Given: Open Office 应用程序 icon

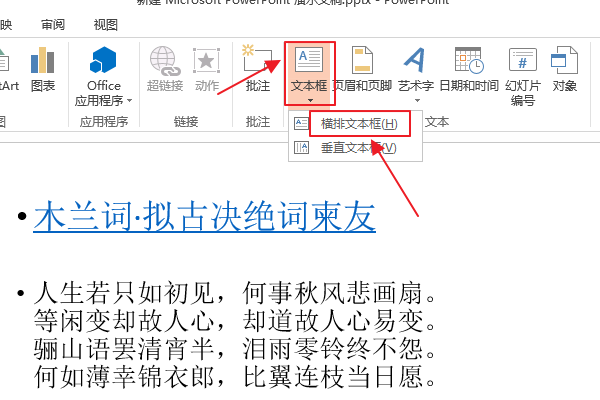Looking at the screenshot, I should [x=103, y=60].
